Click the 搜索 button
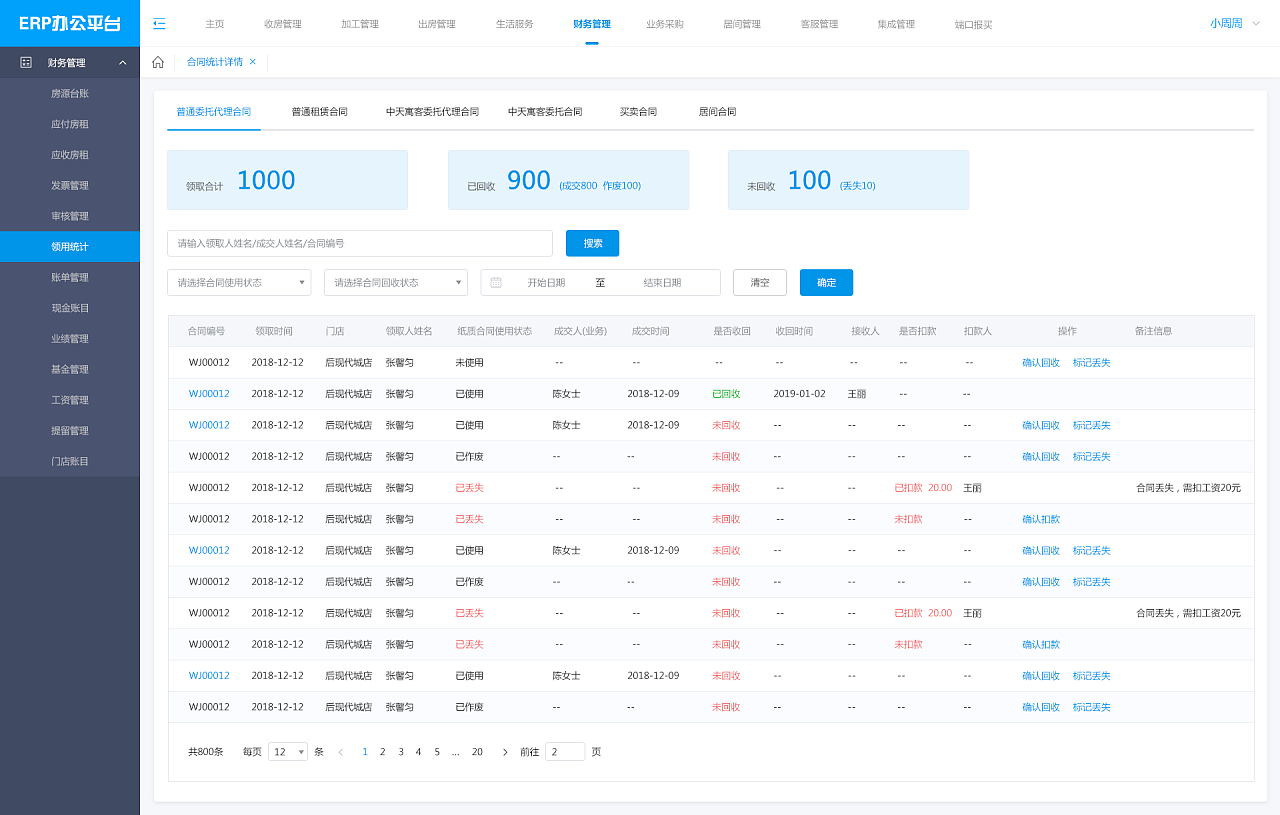The image size is (1280, 815). [x=592, y=243]
